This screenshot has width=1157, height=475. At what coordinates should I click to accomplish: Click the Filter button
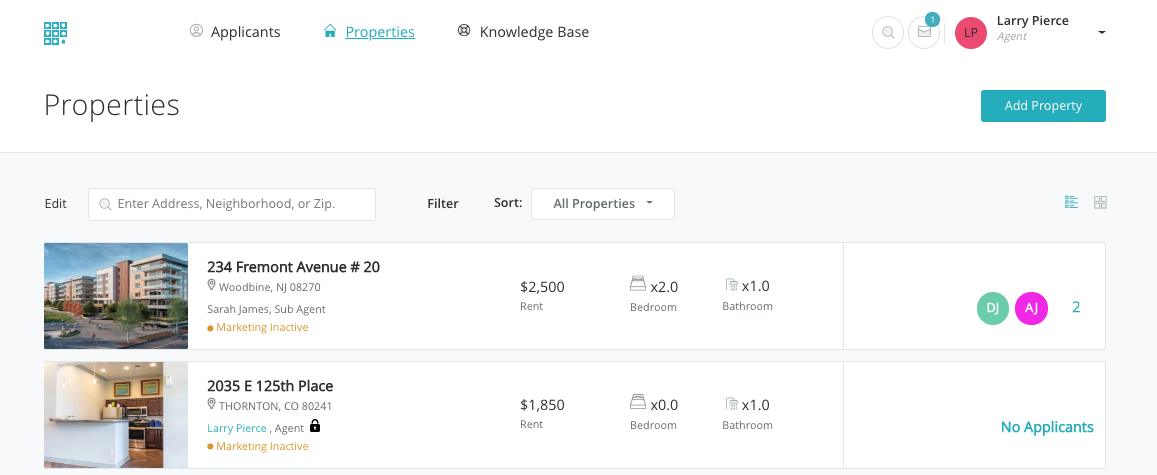coord(443,204)
